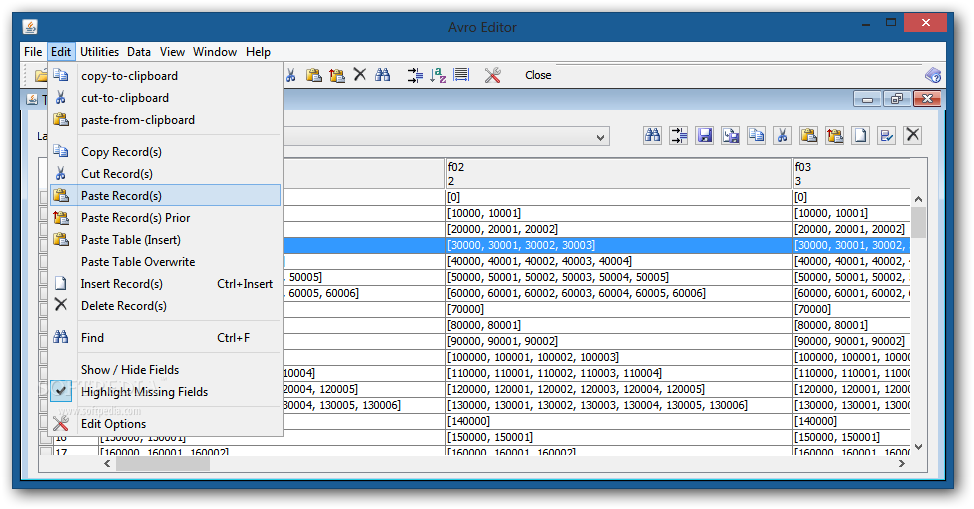Open the wrench options icon in toolbar
This screenshot has height=509, width=974.
click(492, 75)
